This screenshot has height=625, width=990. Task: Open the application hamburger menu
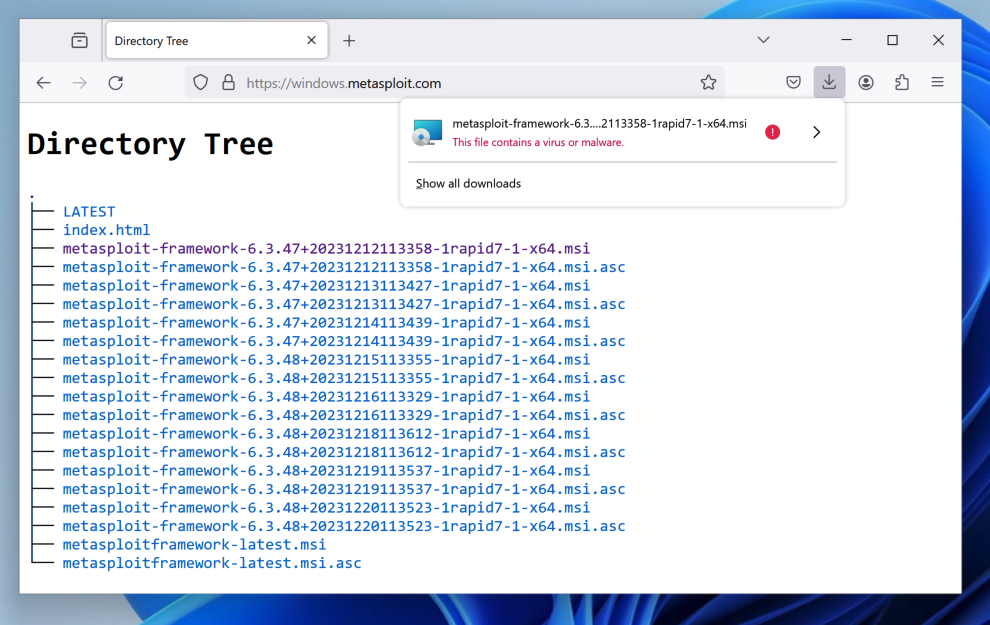pos(937,82)
